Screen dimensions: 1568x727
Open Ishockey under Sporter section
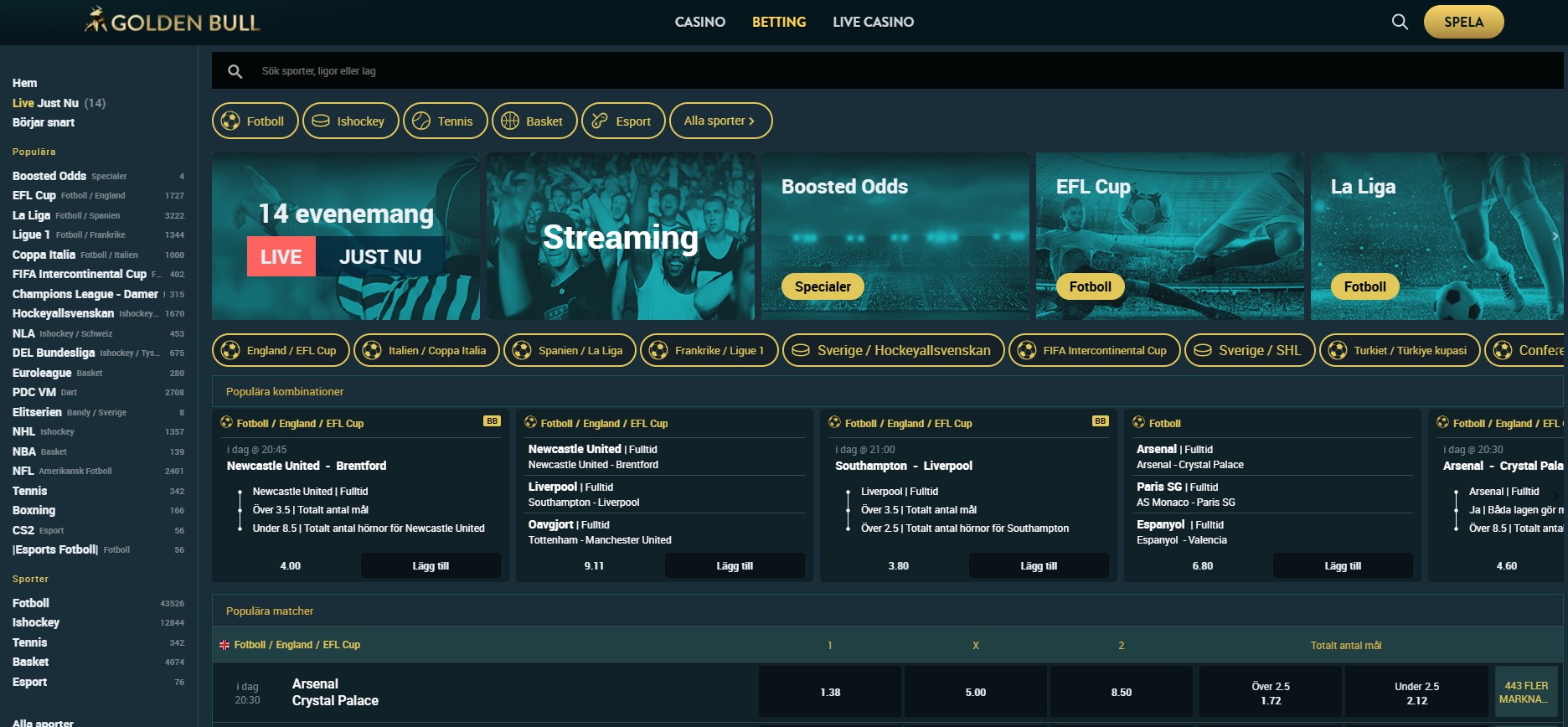[x=98, y=622]
